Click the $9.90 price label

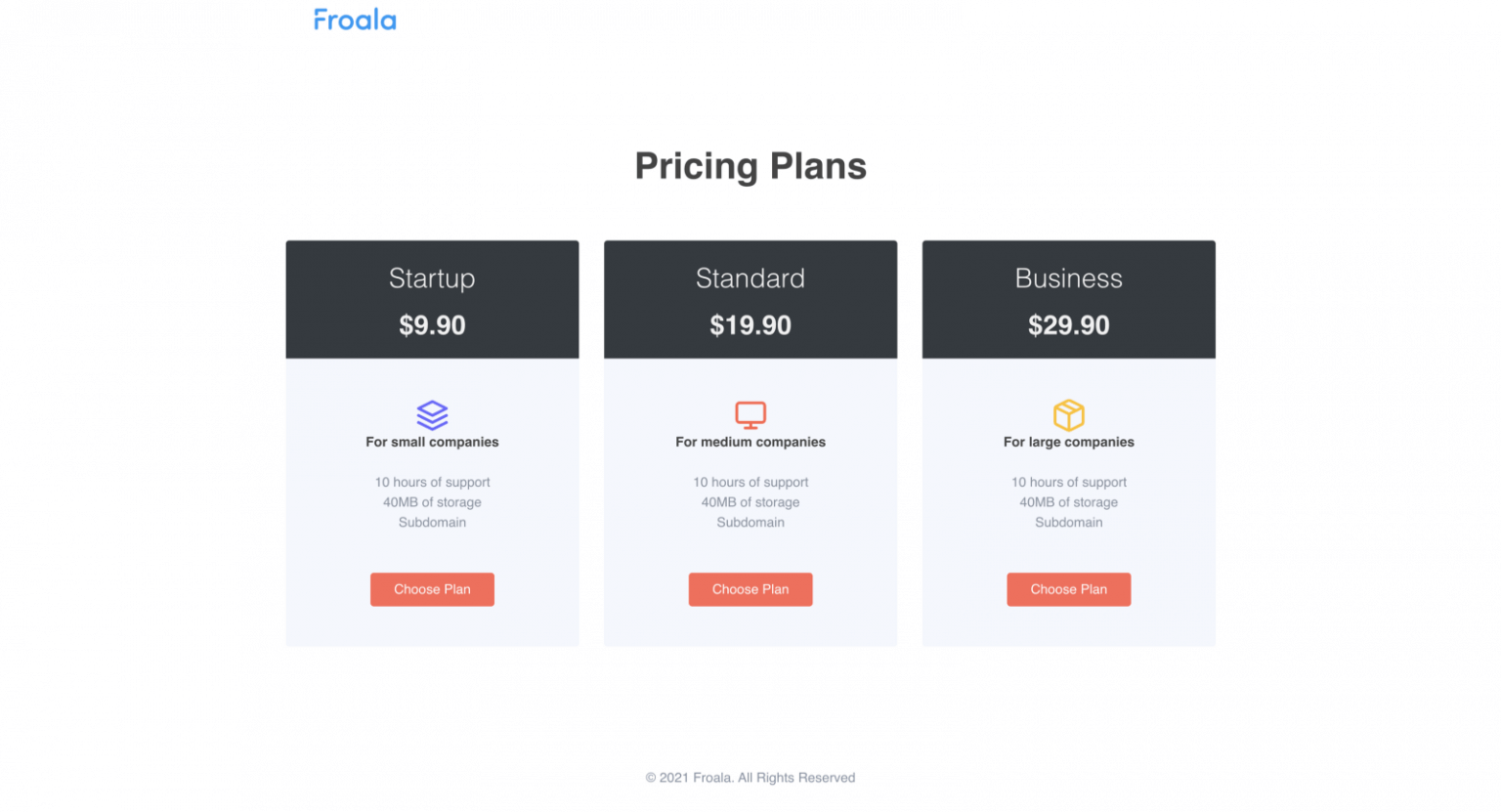tap(432, 325)
